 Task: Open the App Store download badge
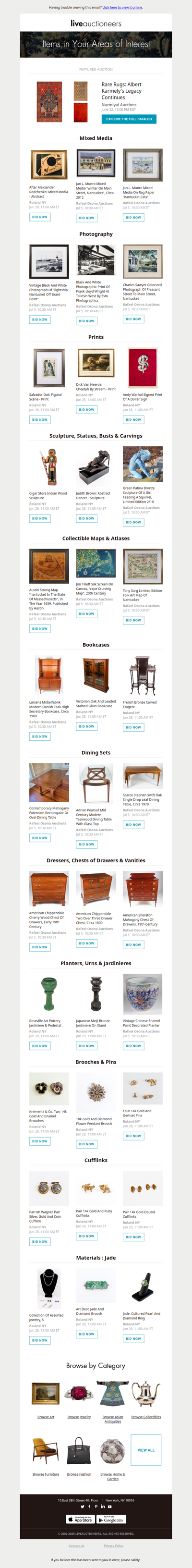pyautogui.click(x=80, y=1519)
